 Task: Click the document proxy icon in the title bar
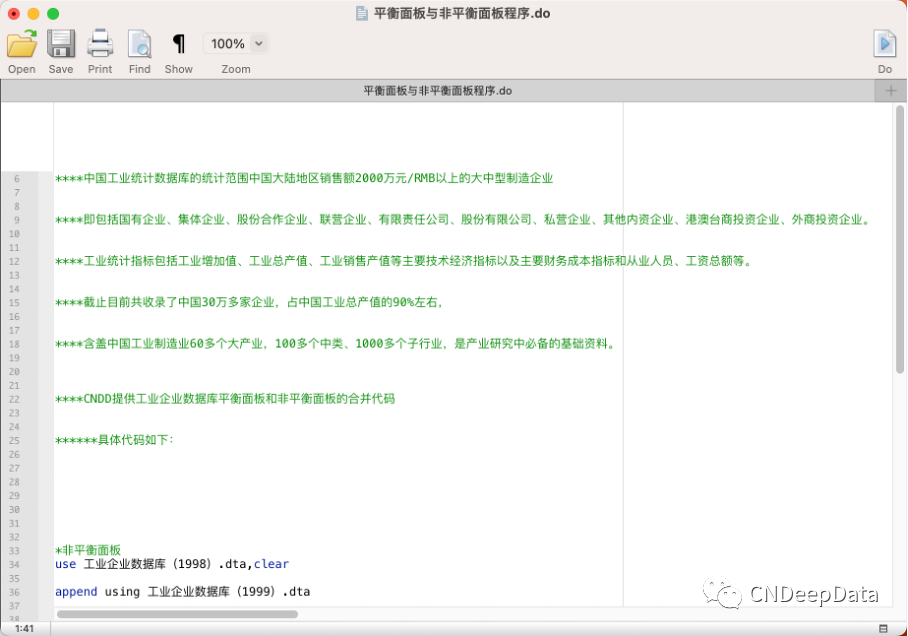pos(360,14)
